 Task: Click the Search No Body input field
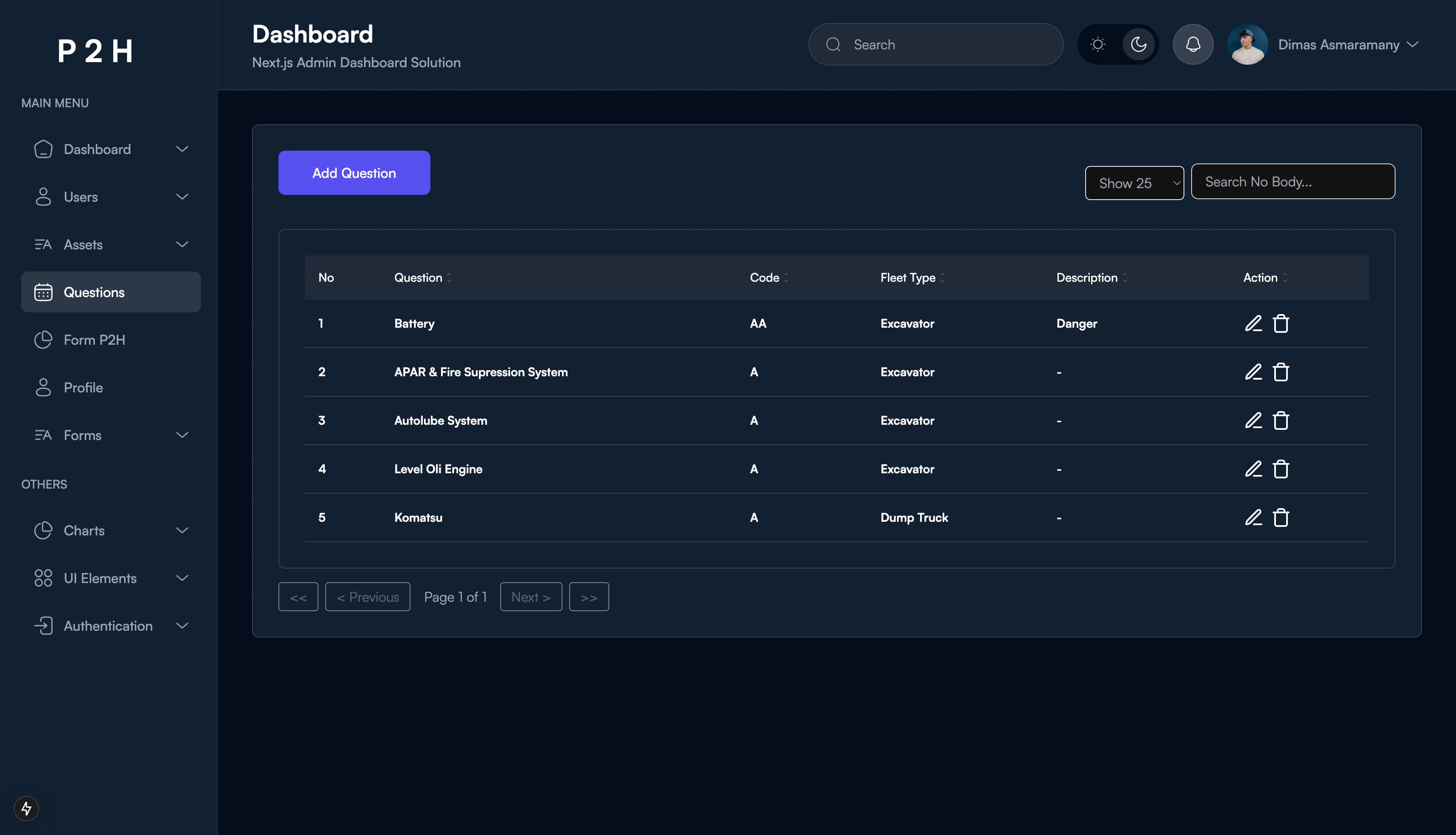pyautogui.click(x=1293, y=181)
